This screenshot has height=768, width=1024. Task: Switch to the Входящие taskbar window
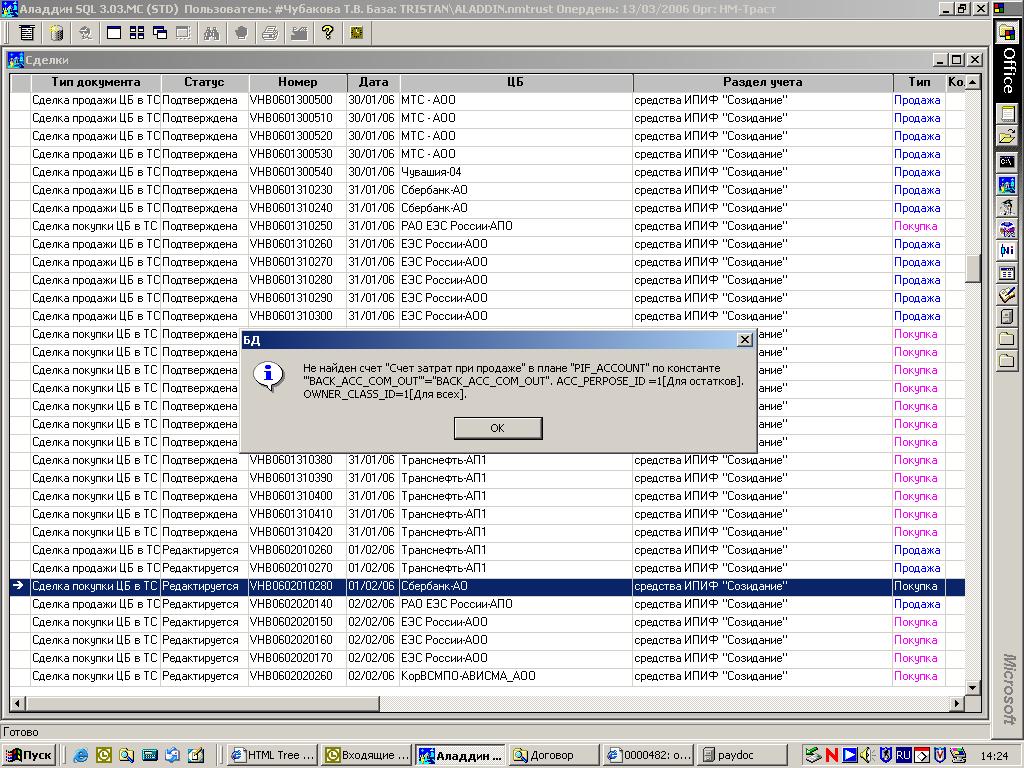point(367,755)
